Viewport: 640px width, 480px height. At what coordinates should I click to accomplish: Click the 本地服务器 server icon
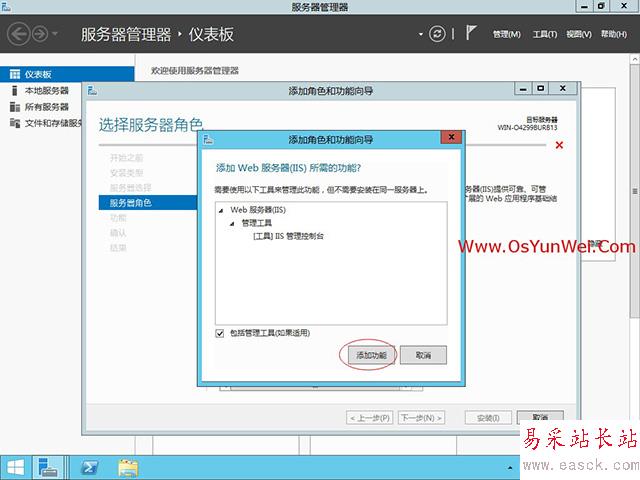pos(15,91)
